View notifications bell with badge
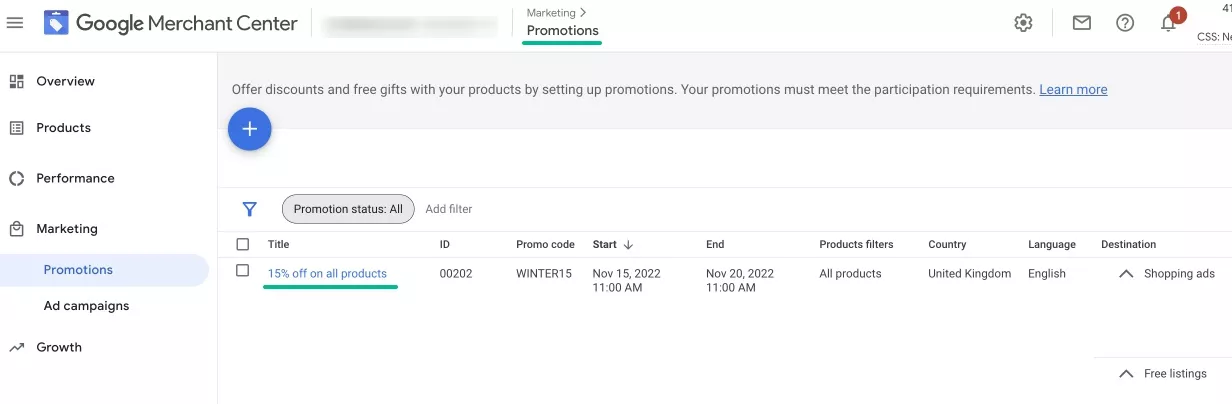1232x404 pixels. tap(1170, 21)
